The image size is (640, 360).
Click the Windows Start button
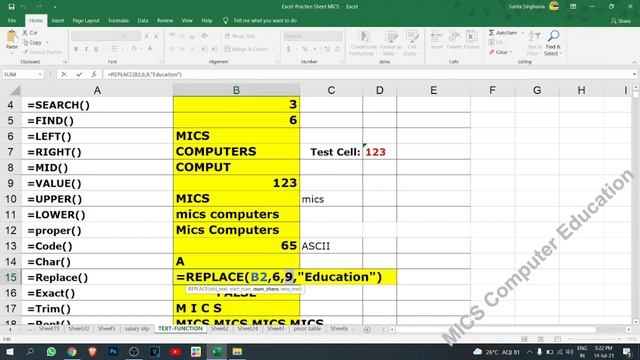point(9,351)
